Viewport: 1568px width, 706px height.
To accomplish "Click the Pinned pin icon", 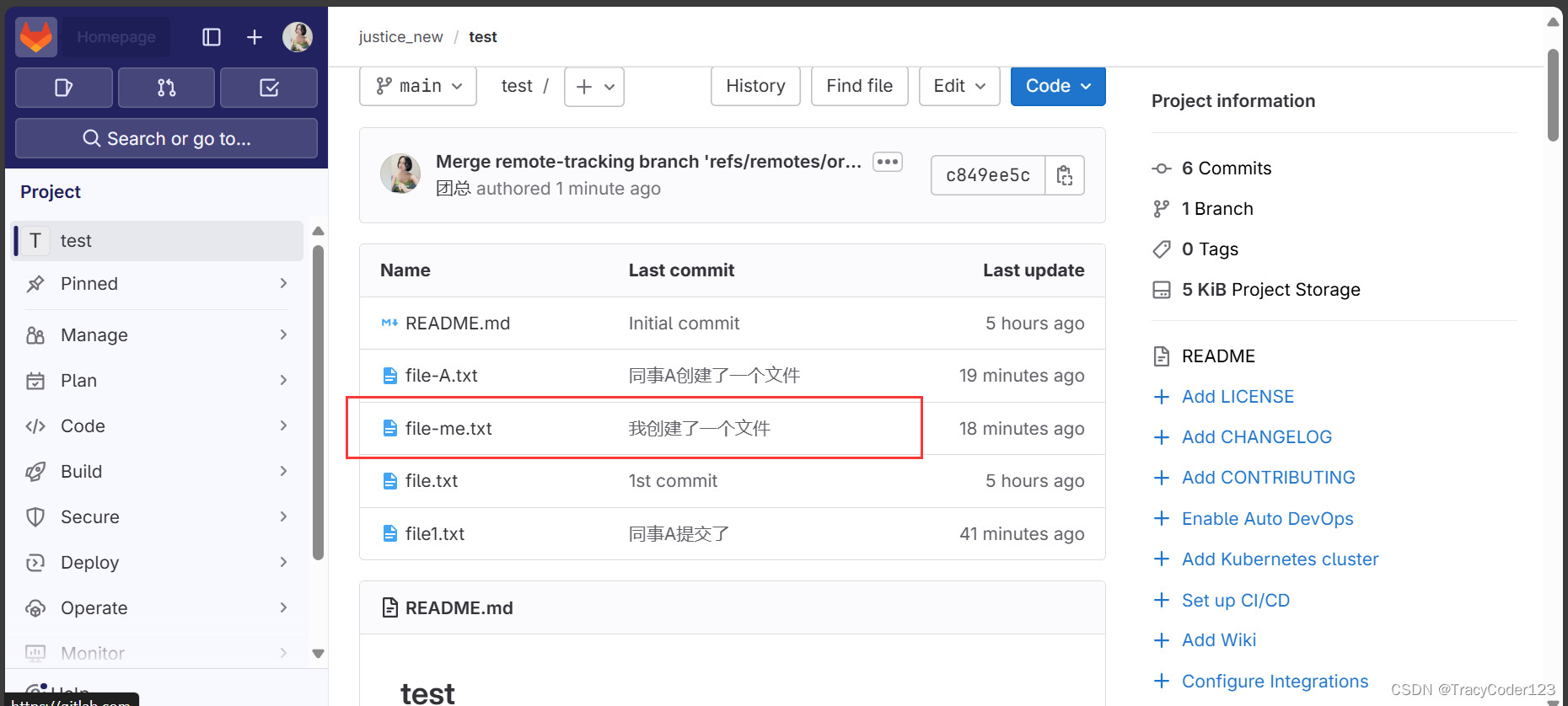I will point(35,284).
